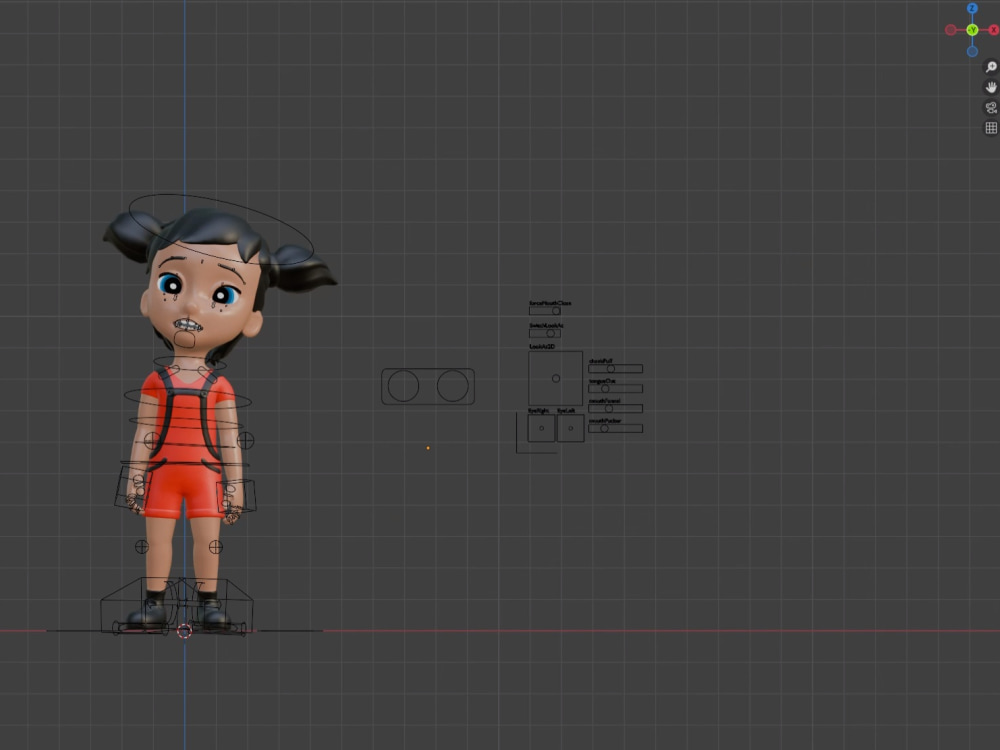Select the left circle of the eye target control
Screen dimensions: 1000x750
click(x=403, y=386)
